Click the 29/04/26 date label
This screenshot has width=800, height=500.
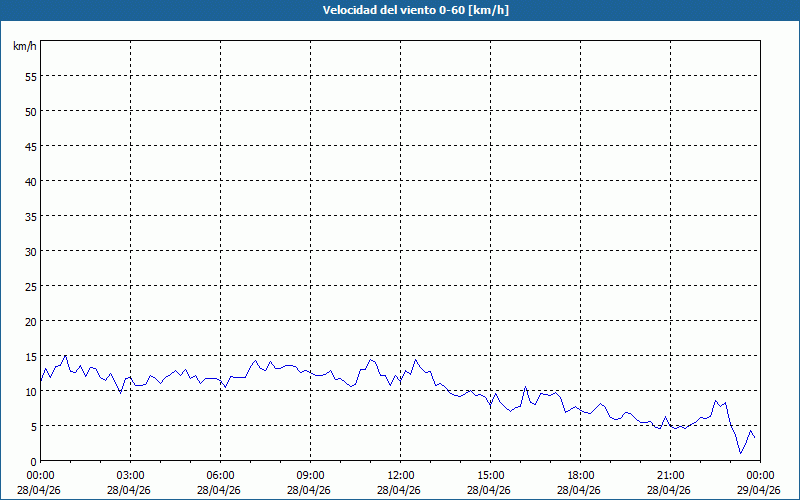click(760, 490)
